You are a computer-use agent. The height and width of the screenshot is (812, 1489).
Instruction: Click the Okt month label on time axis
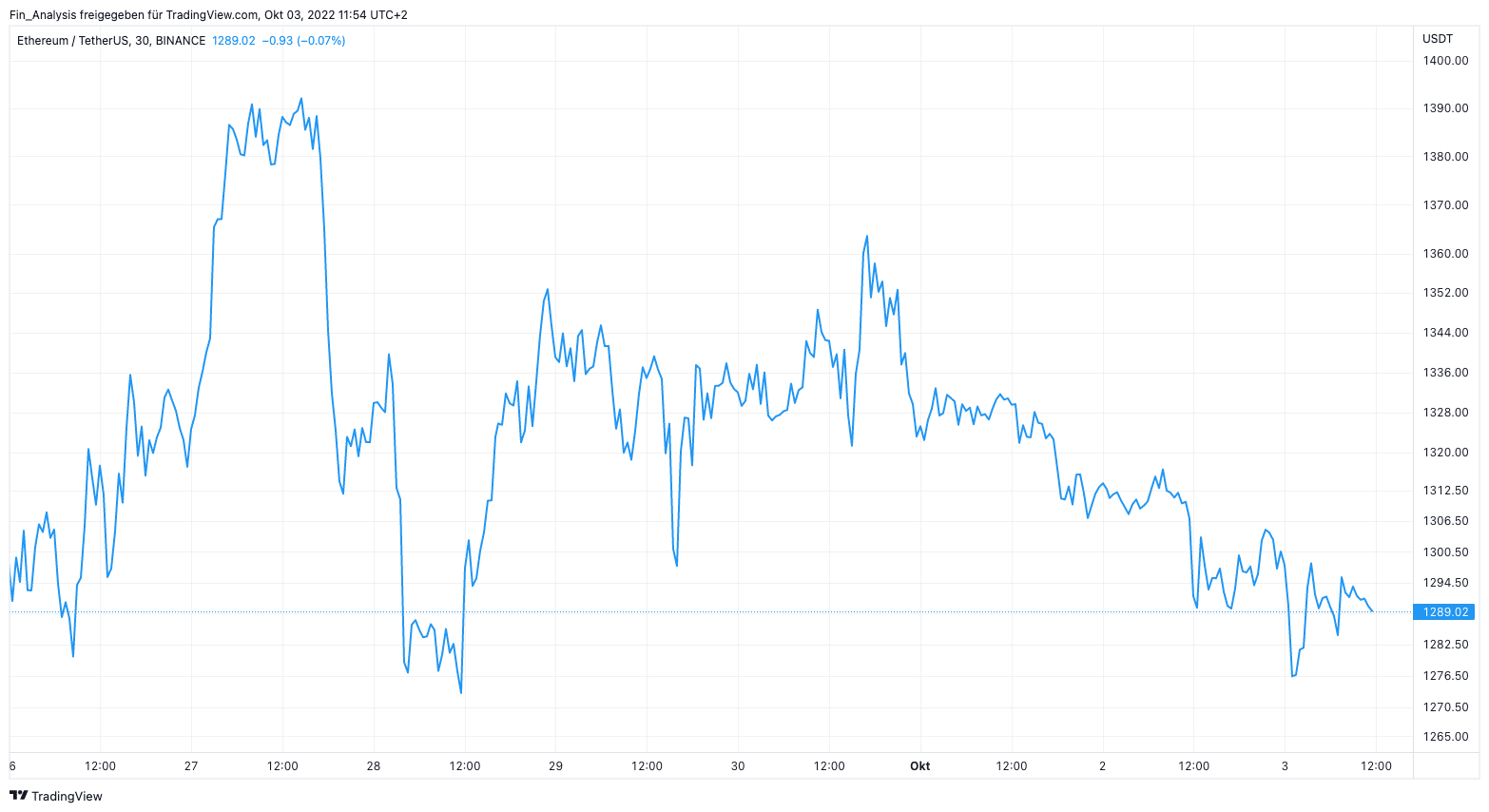(x=920, y=766)
